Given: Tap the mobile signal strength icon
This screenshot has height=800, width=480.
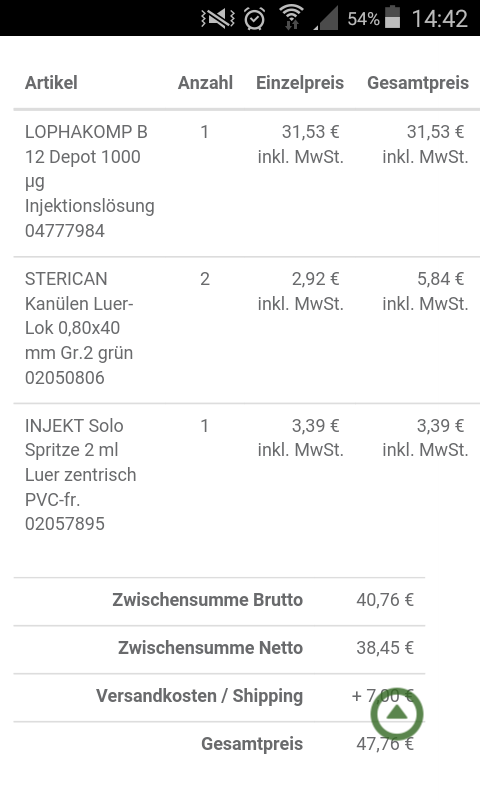Looking at the screenshot, I should point(326,19).
